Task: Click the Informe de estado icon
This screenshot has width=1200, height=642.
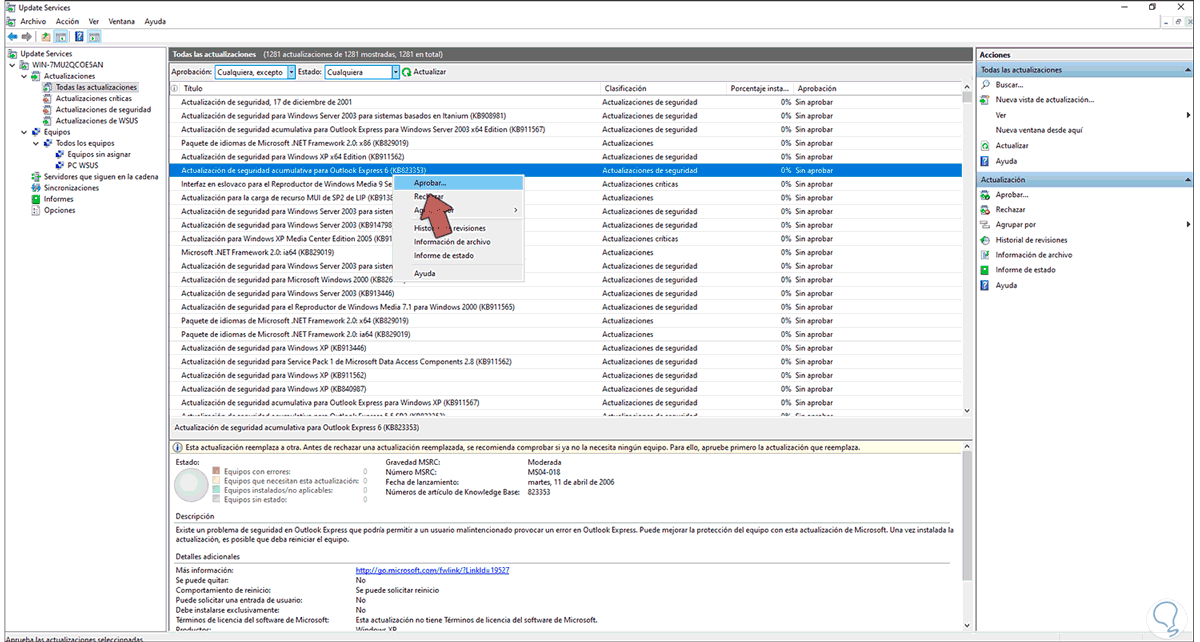Action: click(986, 270)
